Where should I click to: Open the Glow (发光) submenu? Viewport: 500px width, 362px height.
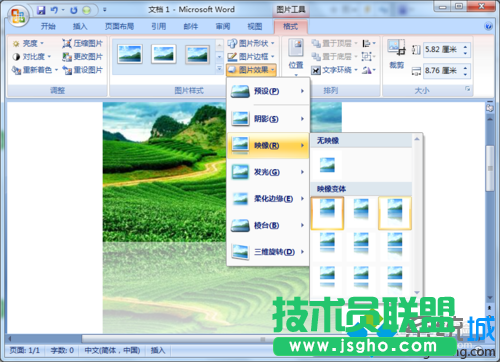(x=268, y=172)
